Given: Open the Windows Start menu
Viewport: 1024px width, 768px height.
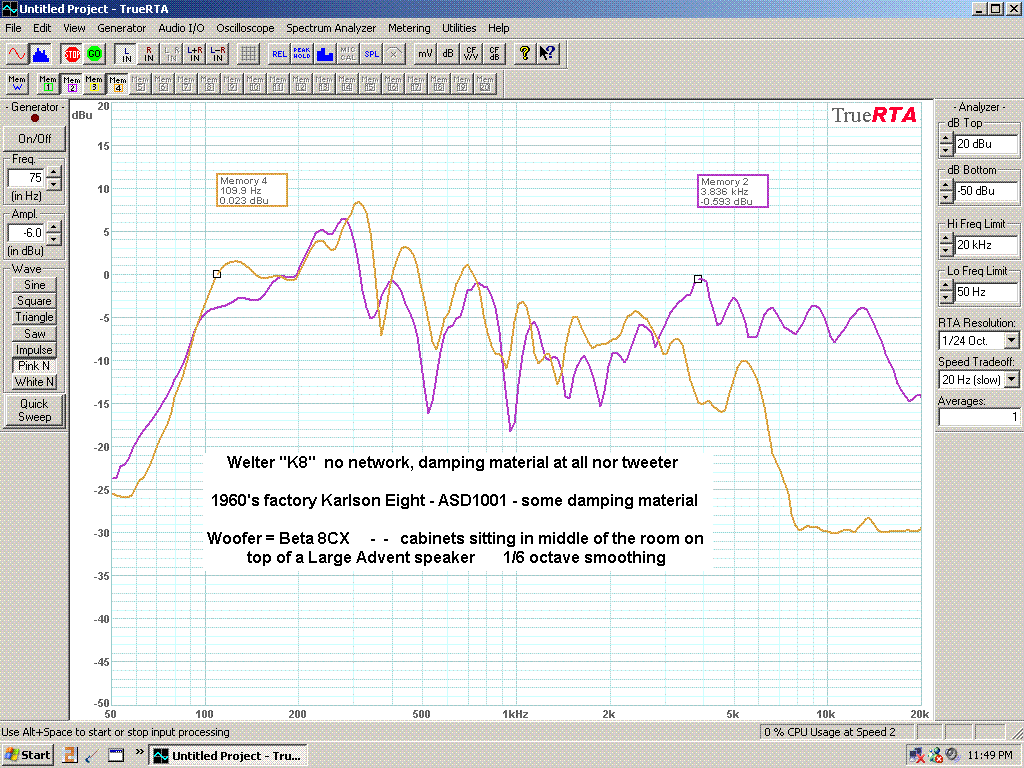Looking at the screenshot, I should click(x=27, y=755).
